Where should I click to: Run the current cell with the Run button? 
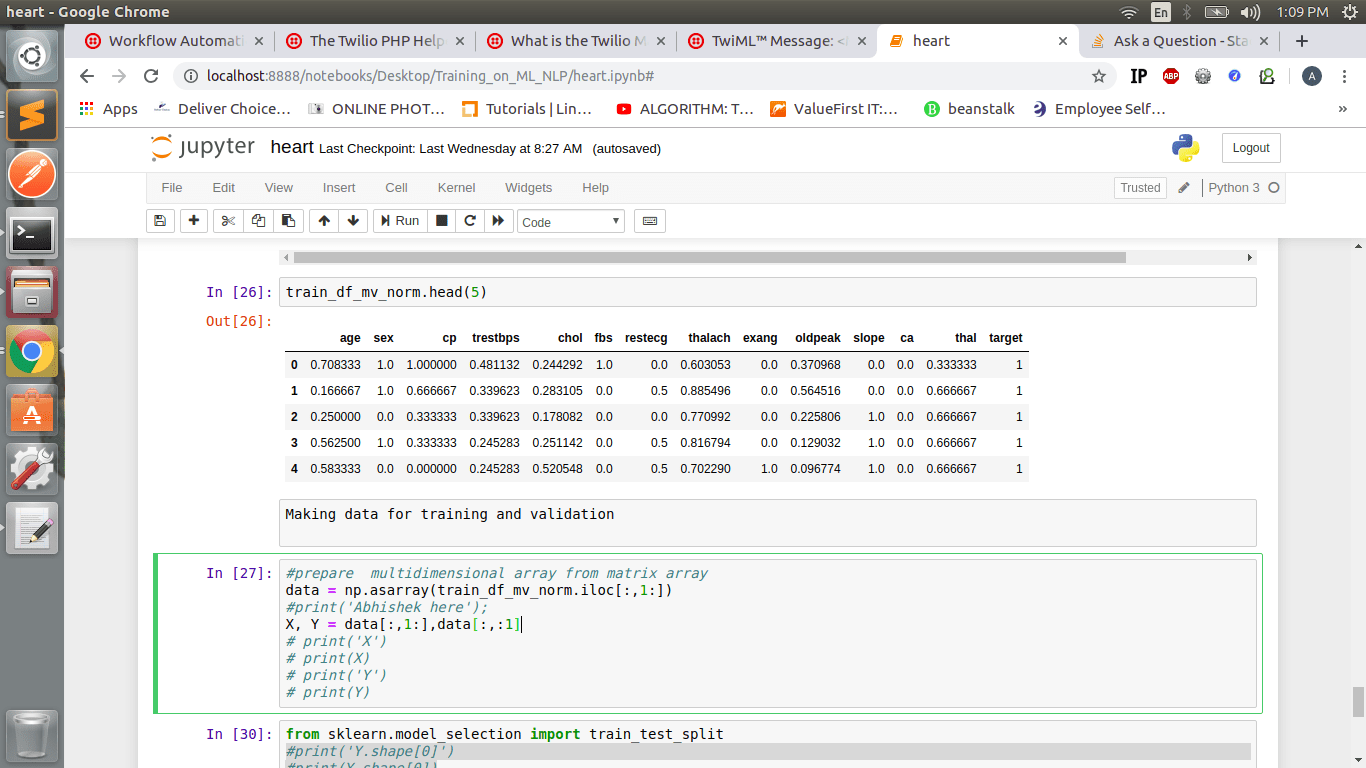click(399, 221)
